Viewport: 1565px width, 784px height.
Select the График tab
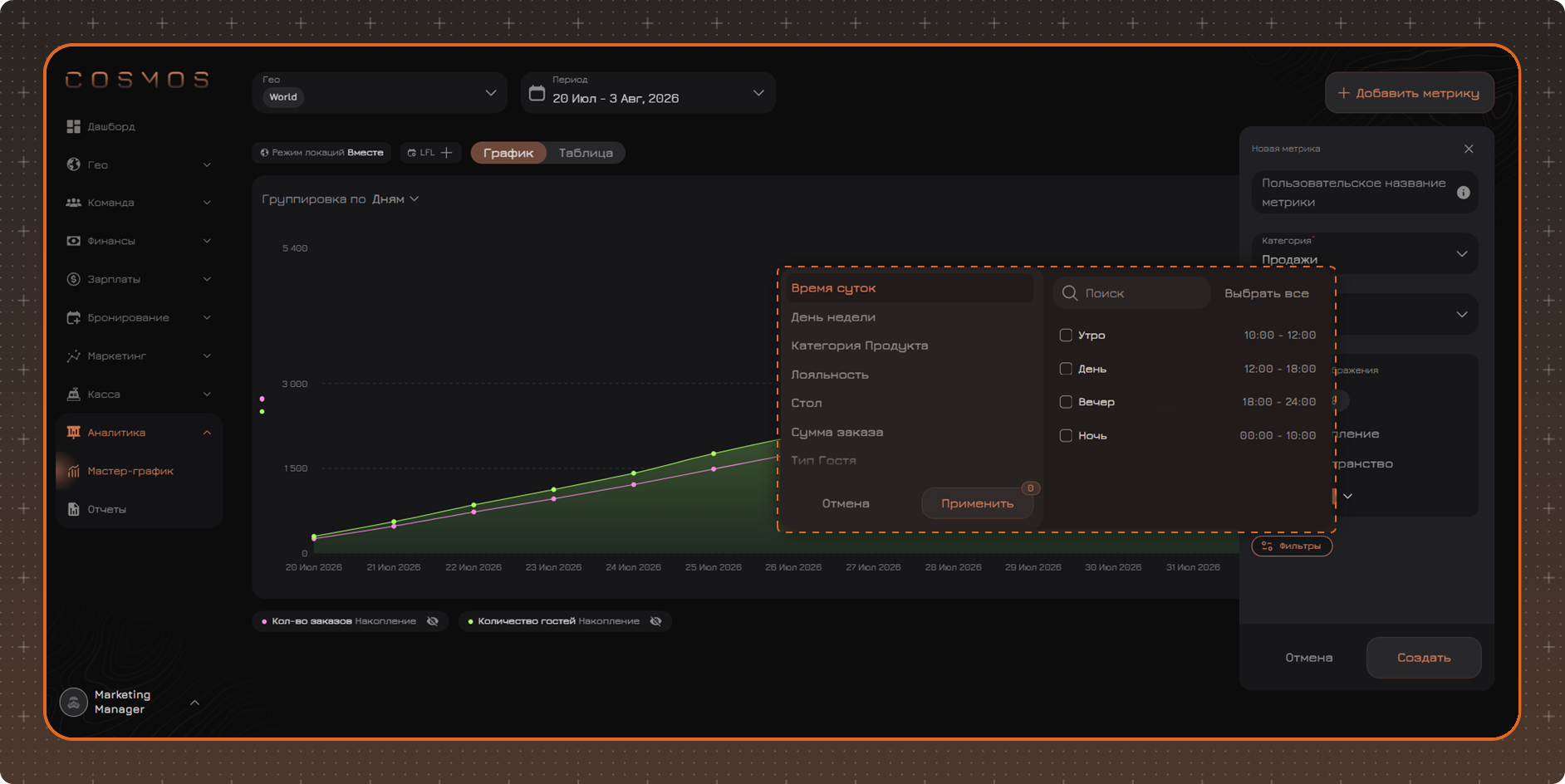pyautogui.click(x=508, y=153)
